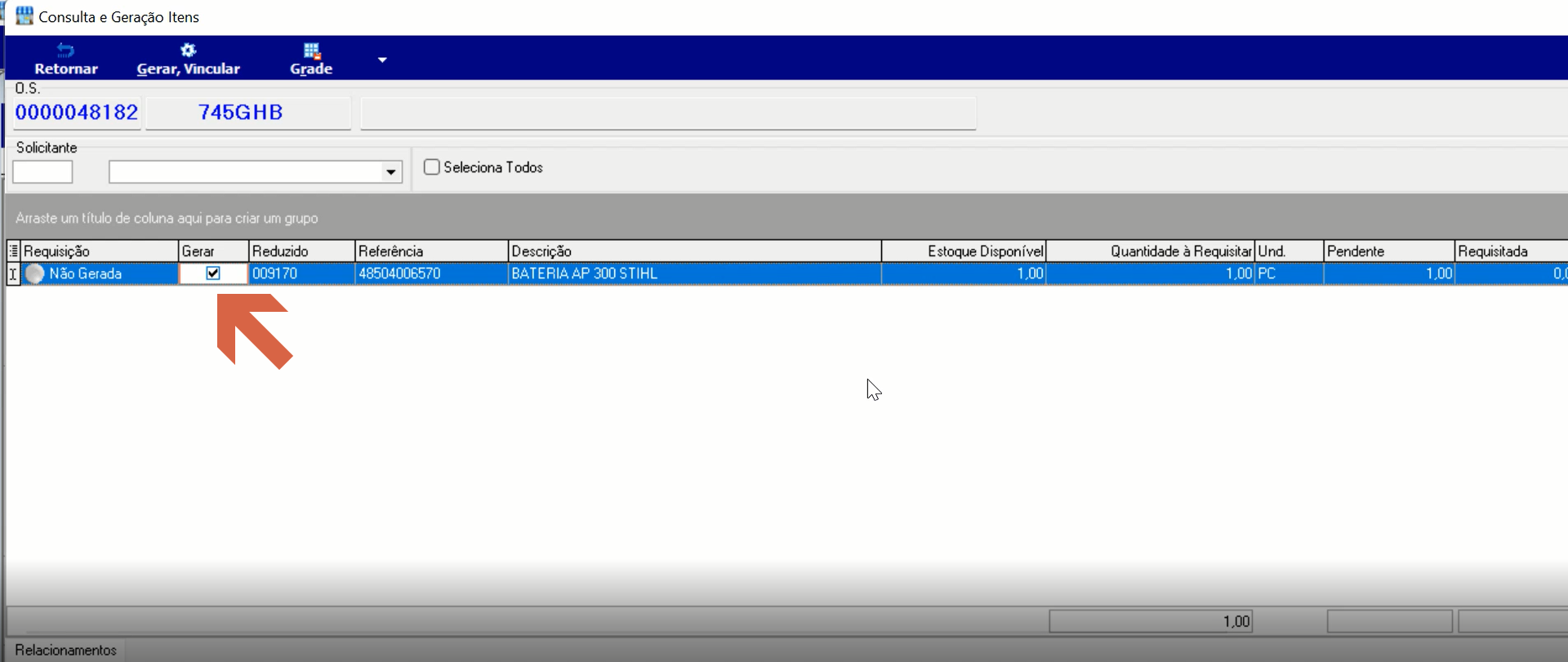The width and height of the screenshot is (1568, 662).
Task: Focus the Solicitante code input box
Action: [x=42, y=172]
